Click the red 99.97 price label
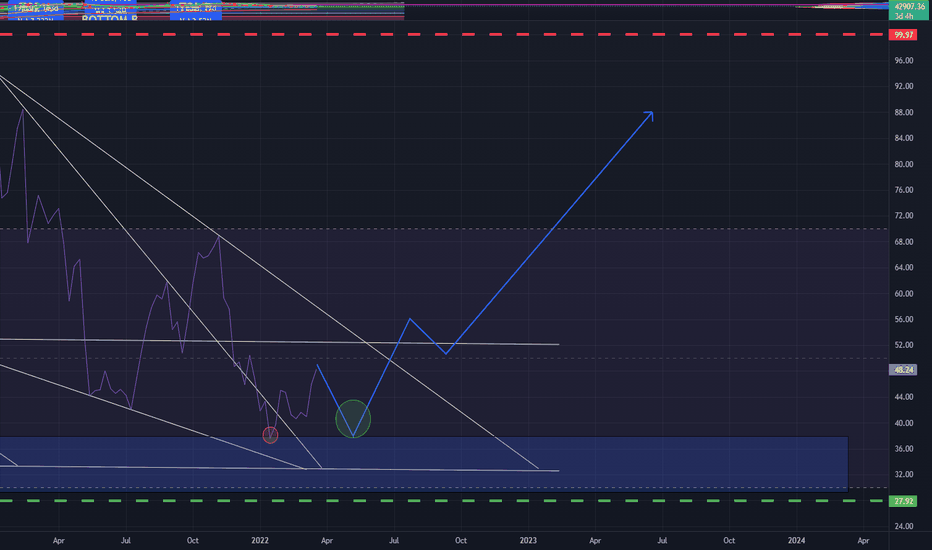The width and height of the screenshot is (932, 550). click(x=903, y=34)
